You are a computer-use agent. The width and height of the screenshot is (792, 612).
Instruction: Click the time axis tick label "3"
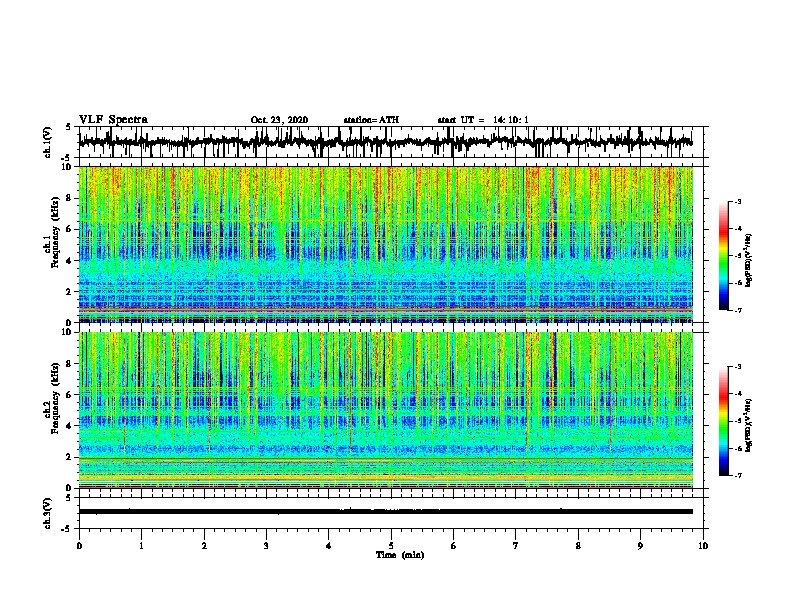tap(266, 546)
